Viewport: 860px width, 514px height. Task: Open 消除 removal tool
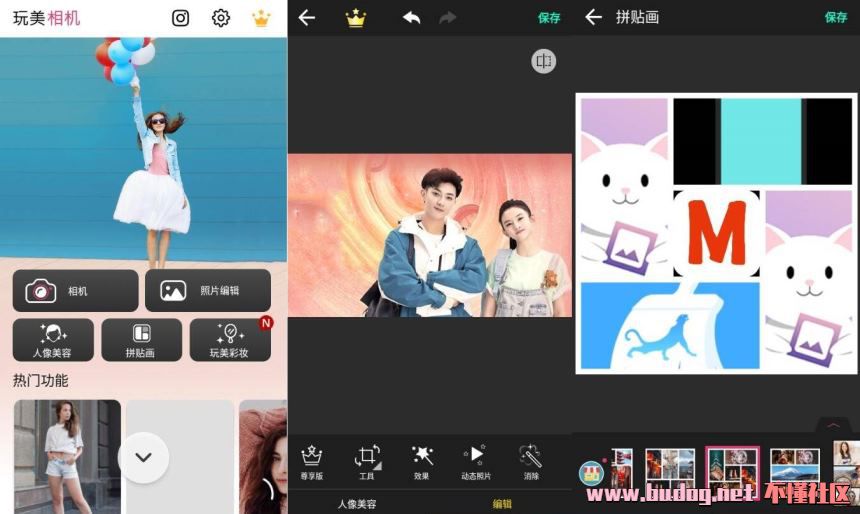531,462
